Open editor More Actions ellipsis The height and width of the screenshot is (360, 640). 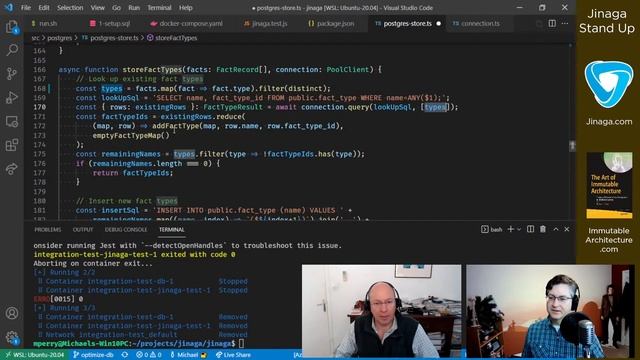[x=564, y=24]
